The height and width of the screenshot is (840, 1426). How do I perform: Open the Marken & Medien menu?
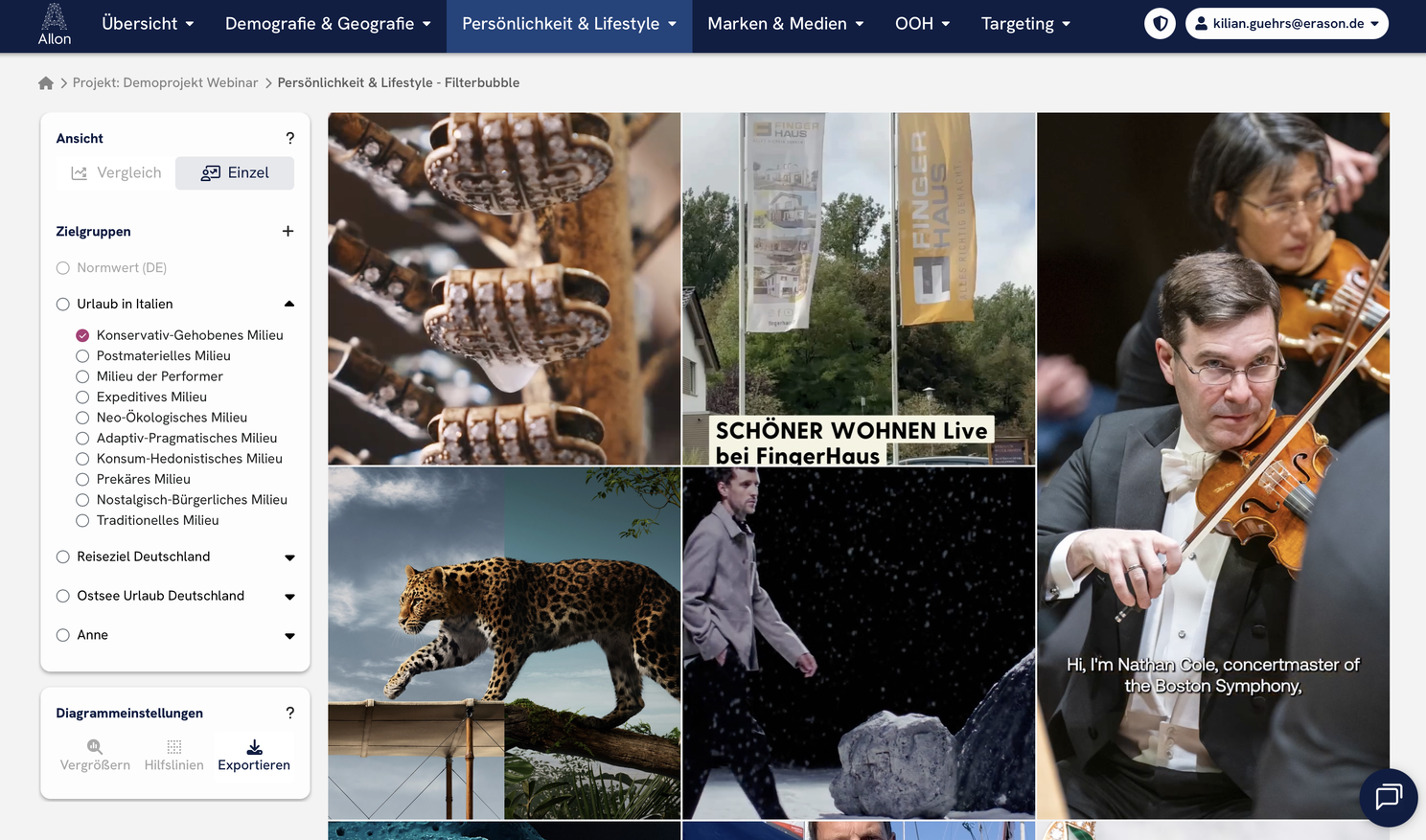(x=785, y=23)
